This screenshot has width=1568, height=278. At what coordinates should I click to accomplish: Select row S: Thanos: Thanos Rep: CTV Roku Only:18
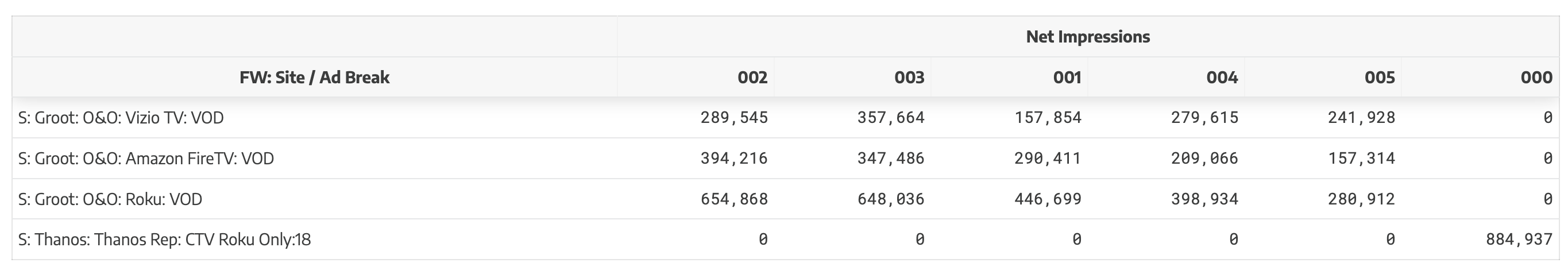coord(785,240)
